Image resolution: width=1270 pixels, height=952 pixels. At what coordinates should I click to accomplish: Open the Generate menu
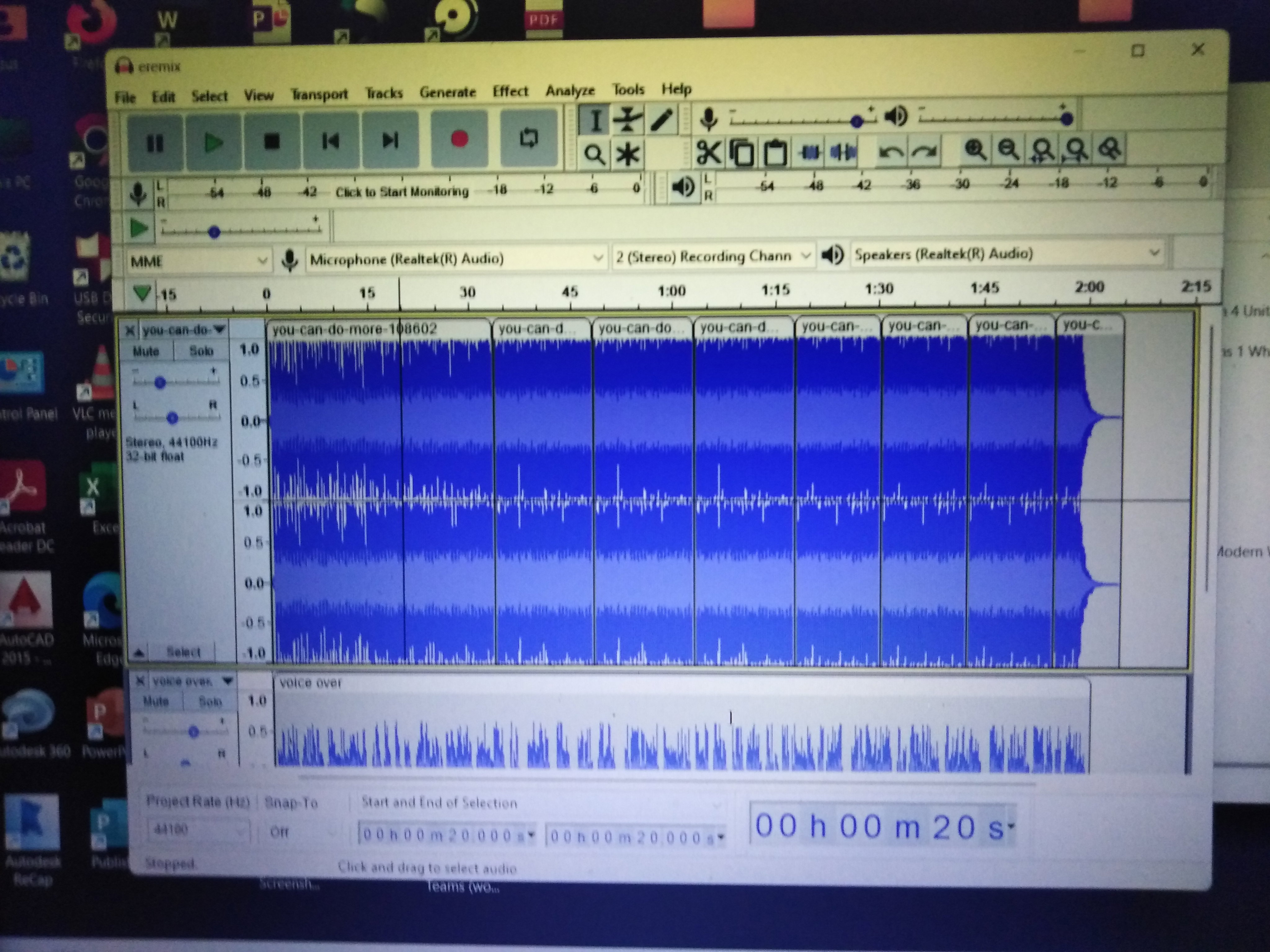(448, 92)
